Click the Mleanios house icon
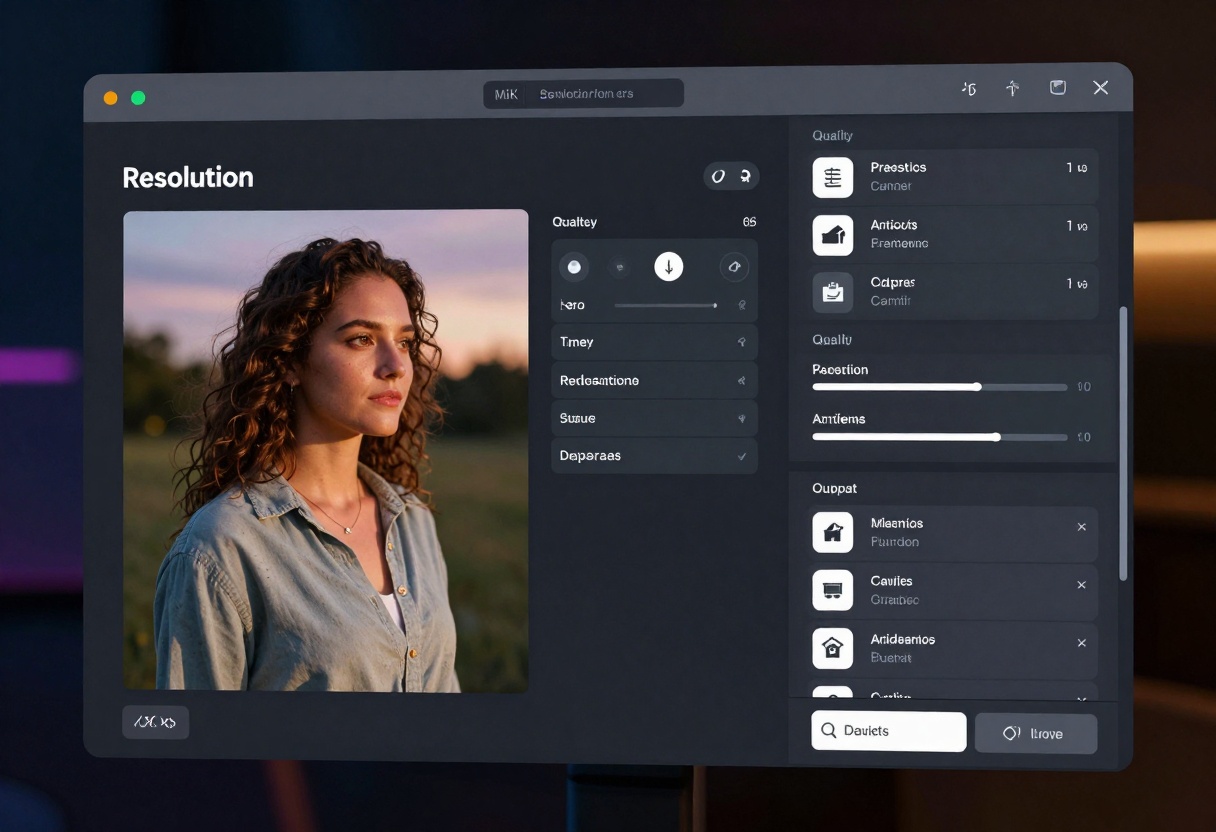This screenshot has height=832, width=1216. 833,533
